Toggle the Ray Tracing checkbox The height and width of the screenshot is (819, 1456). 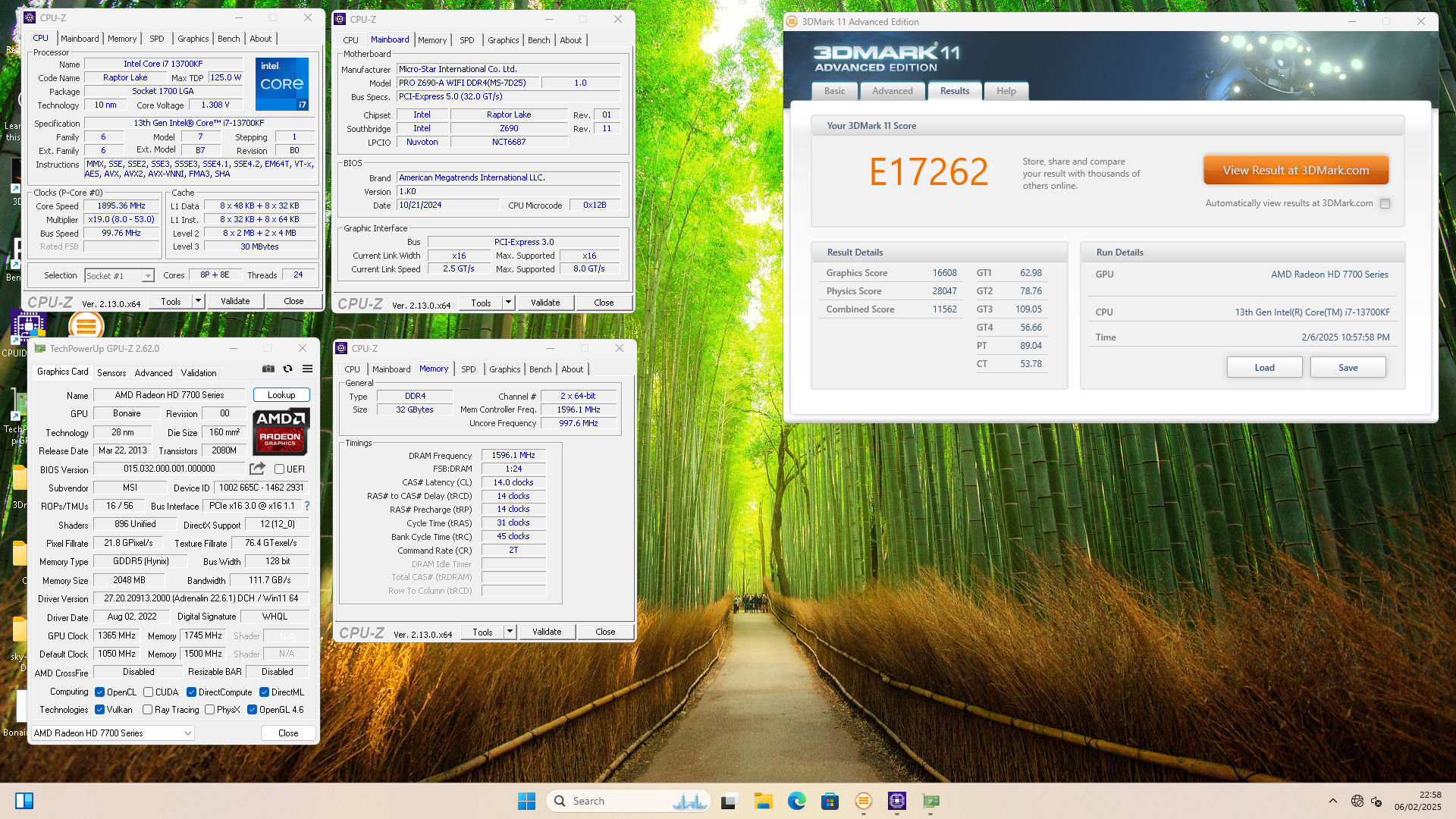[147, 710]
